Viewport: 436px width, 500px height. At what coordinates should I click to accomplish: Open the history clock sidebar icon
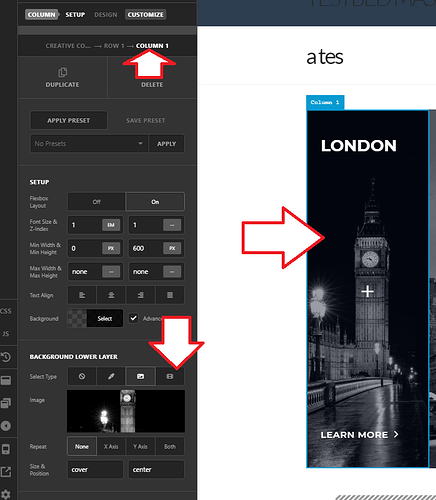tap(6, 357)
